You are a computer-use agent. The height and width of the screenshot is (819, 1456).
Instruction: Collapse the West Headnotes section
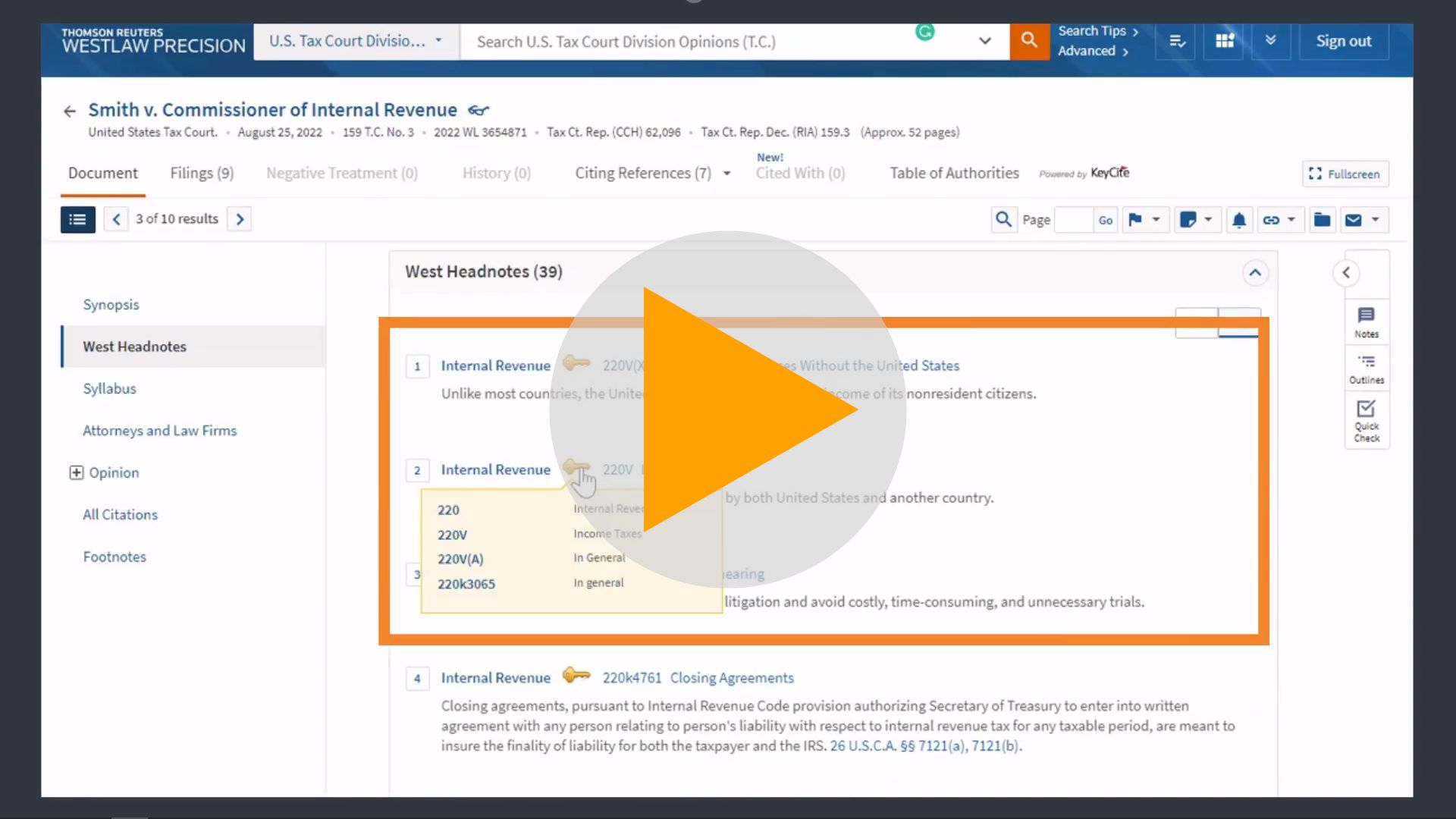1256,272
